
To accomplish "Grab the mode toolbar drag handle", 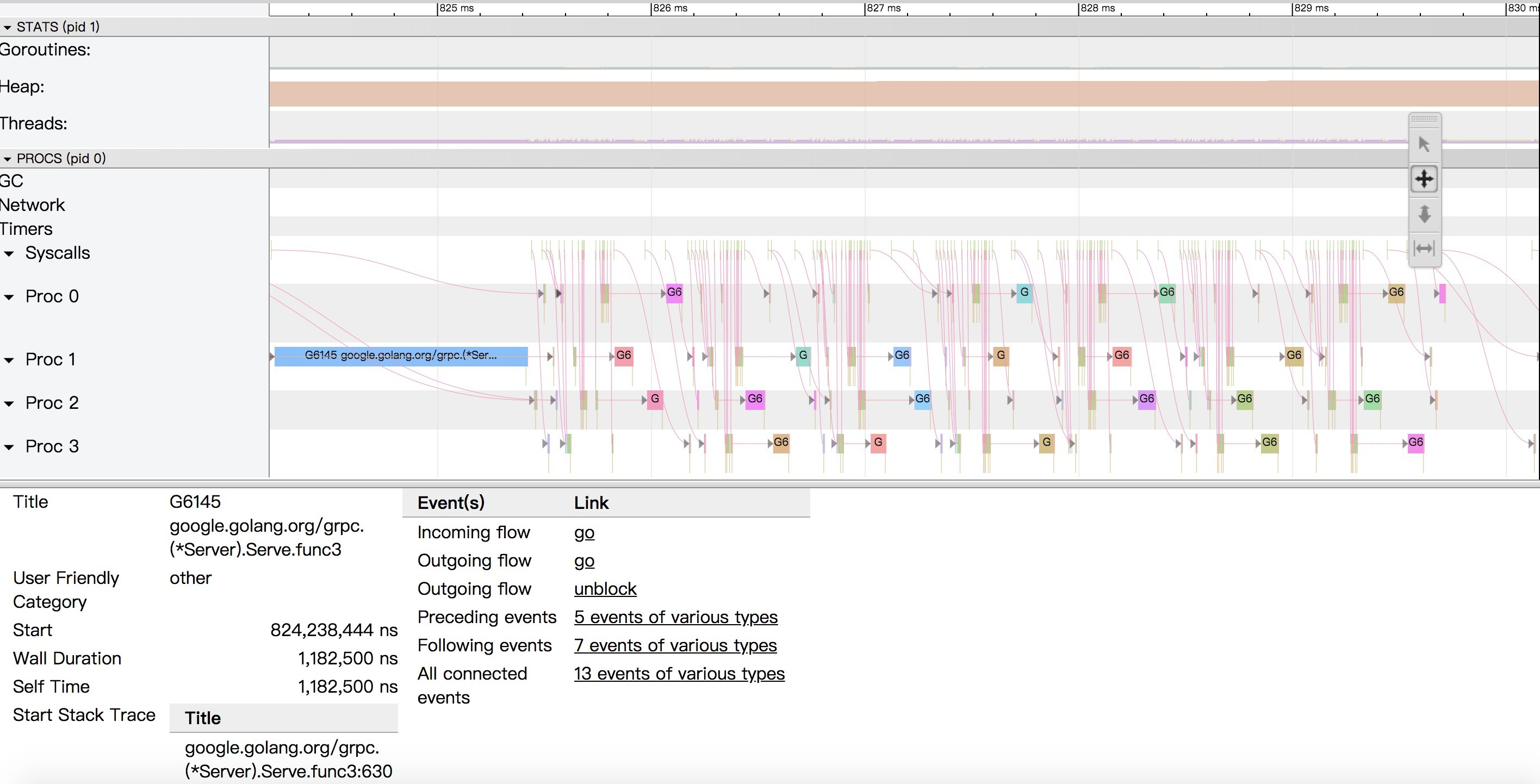I will click(x=1424, y=119).
